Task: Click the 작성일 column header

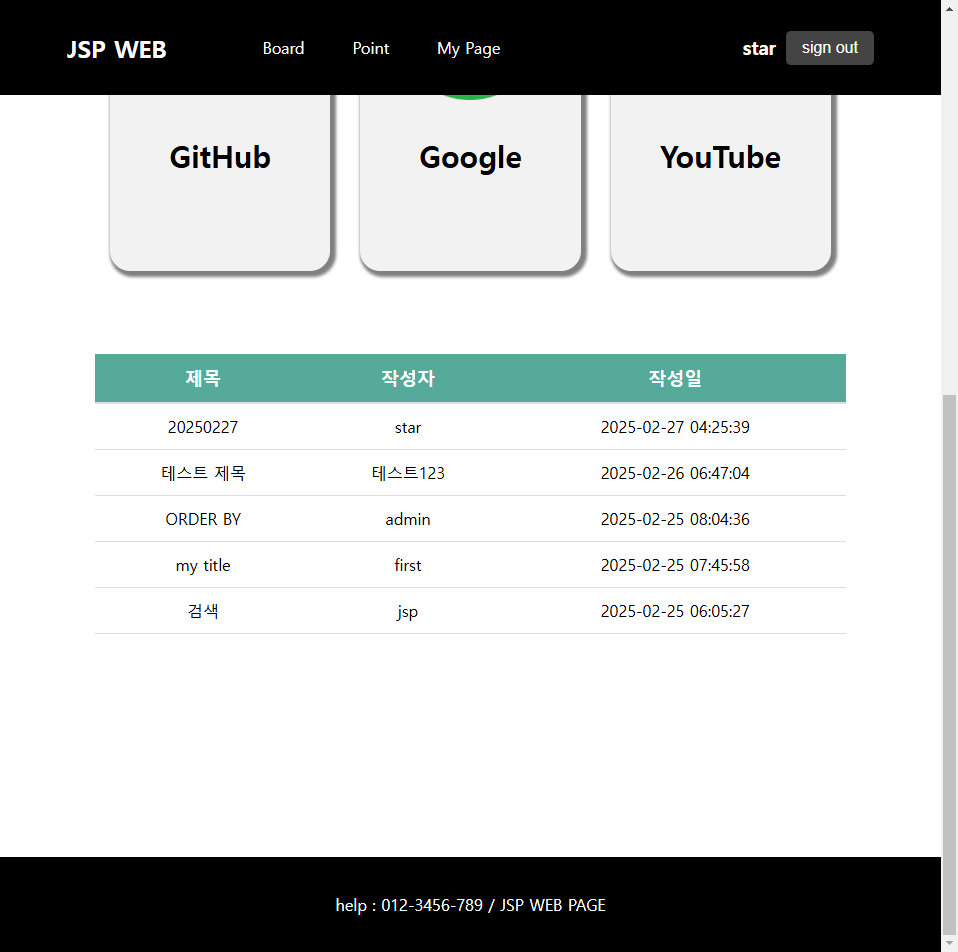Action: 675,378
